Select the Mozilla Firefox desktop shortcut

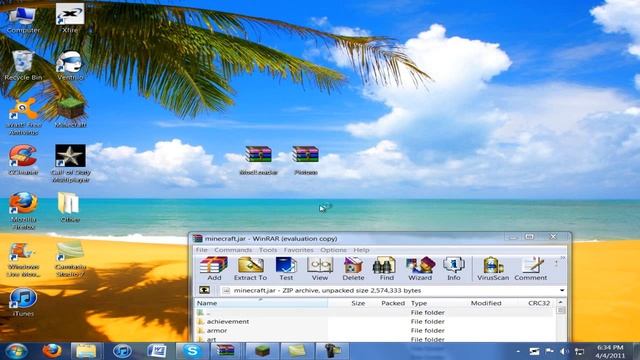[x=23, y=211]
